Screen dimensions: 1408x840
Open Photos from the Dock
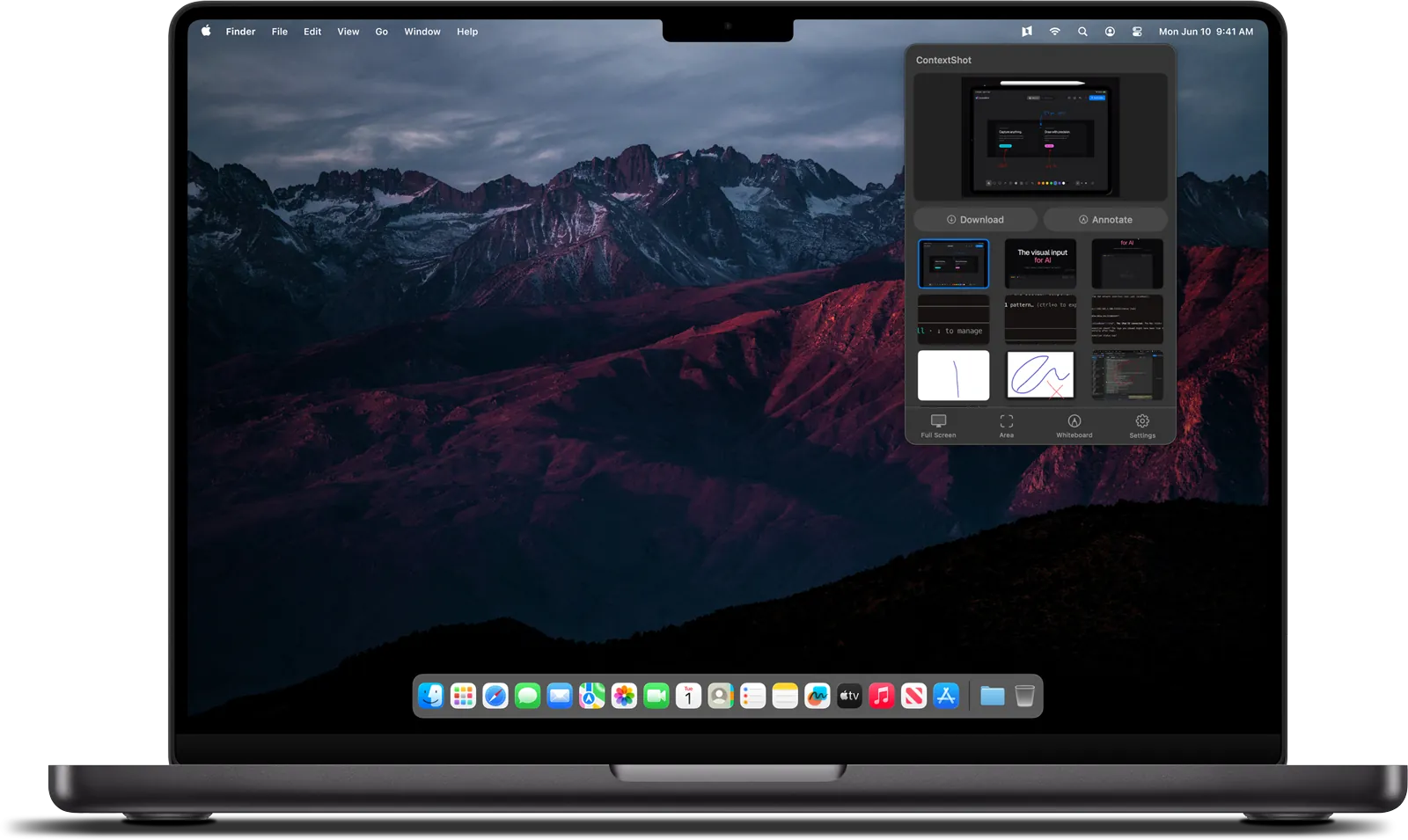point(624,697)
